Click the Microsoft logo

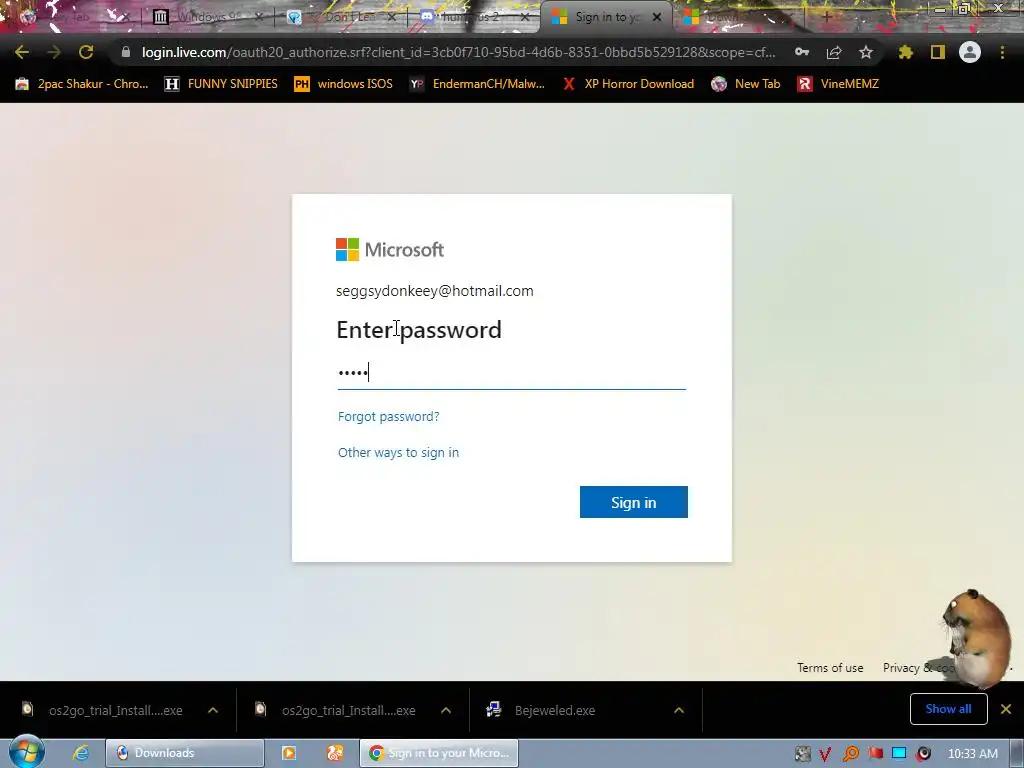390,249
